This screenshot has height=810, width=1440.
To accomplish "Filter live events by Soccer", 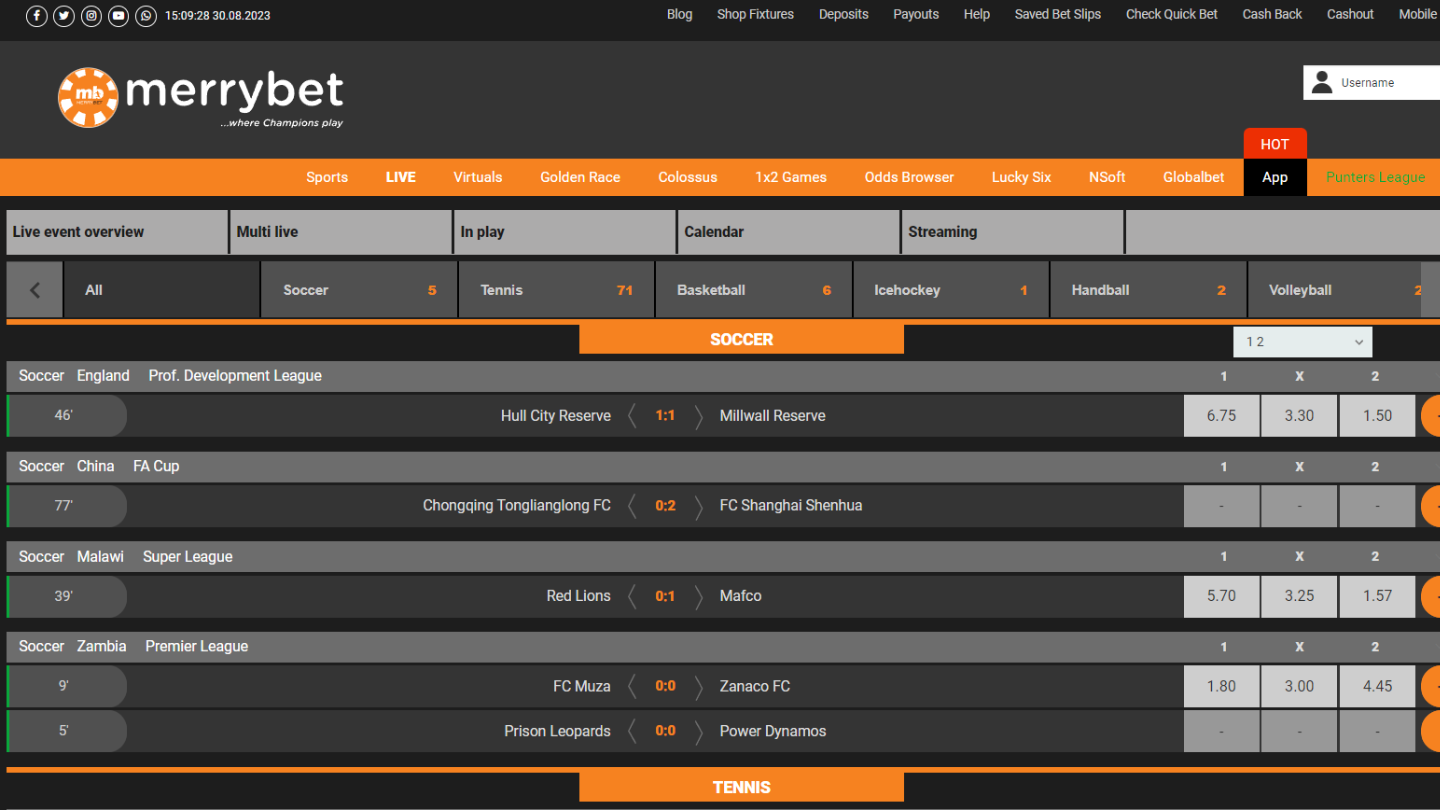I will [x=359, y=290].
